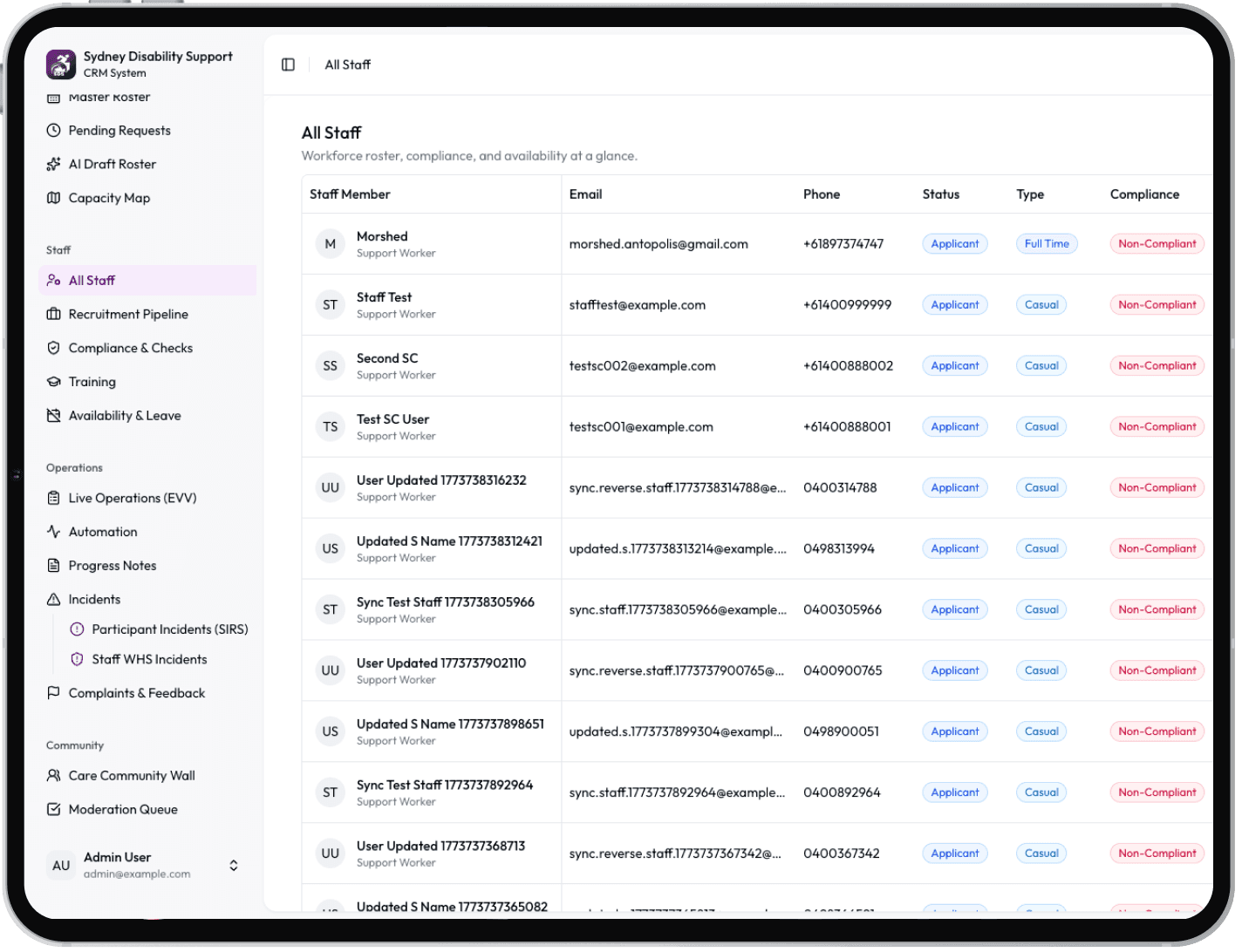Click the Moderation Queue checkbox icon
Image resolution: width=1242 pixels, height=952 pixels.
pyautogui.click(x=53, y=810)
